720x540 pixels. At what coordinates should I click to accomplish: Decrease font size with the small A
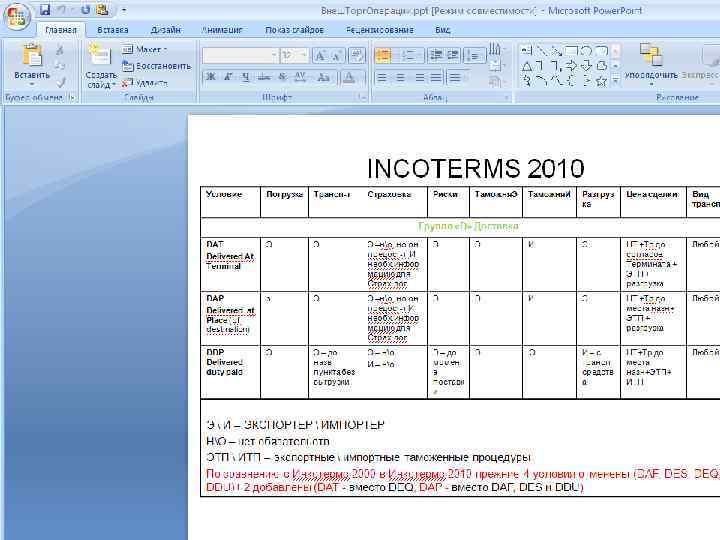click(x=337, y=56)
